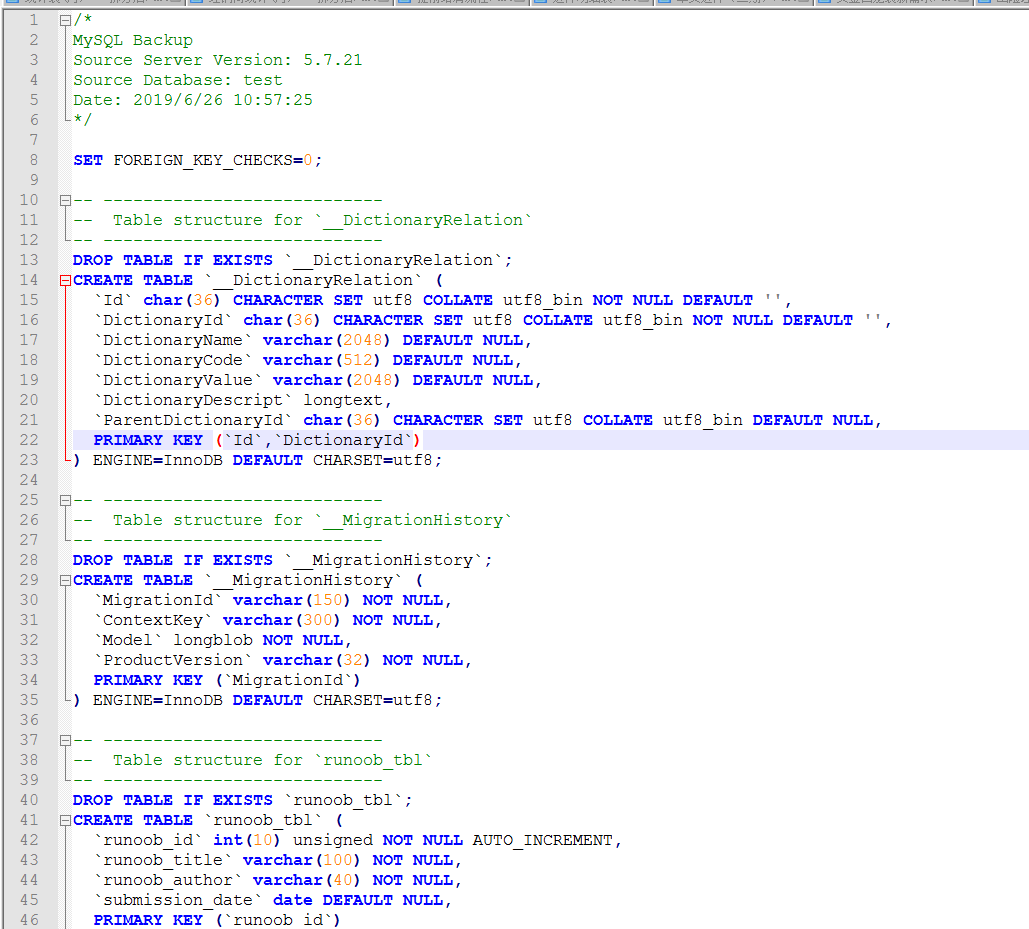Click the `DictionaryCode` column name
Viewport: 1029px width, 929px height.
pos(173,360)
